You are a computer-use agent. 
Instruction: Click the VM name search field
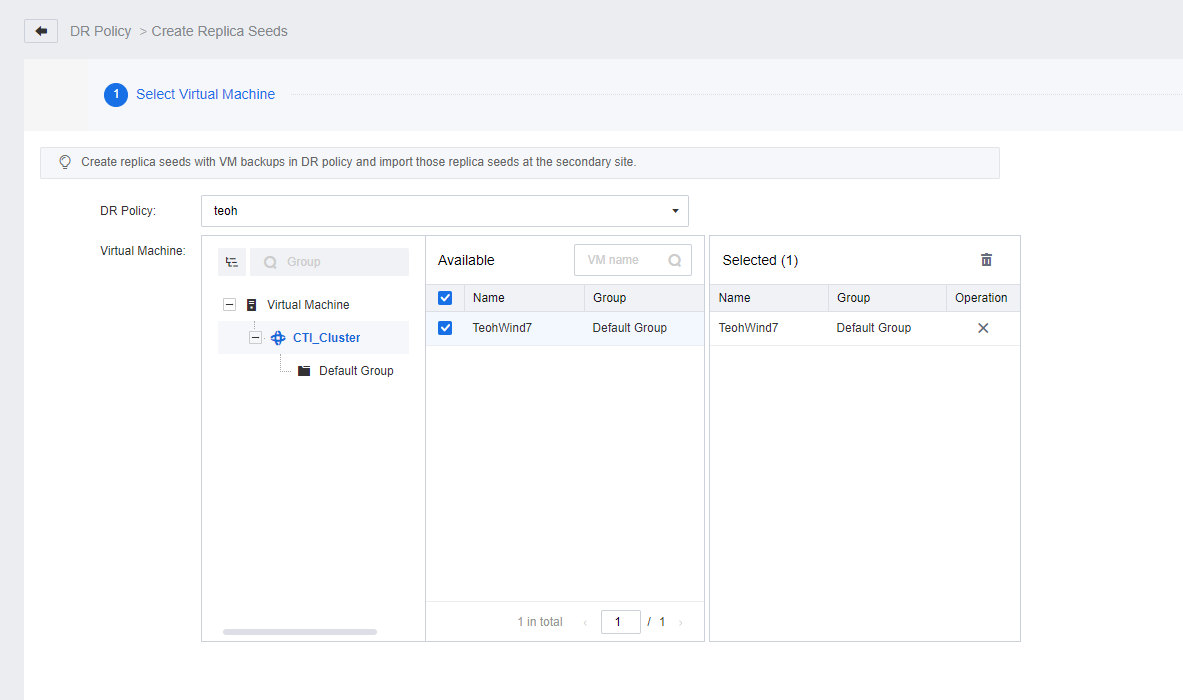point(620,260)
